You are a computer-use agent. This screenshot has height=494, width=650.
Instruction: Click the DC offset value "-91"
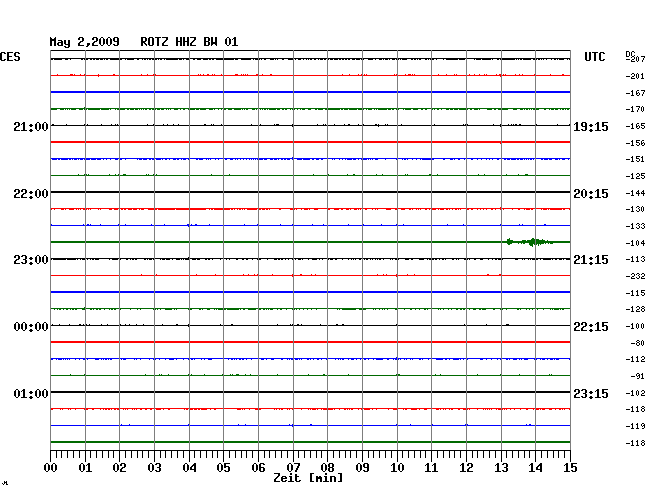pyautogui.click(x=637, y=376)
